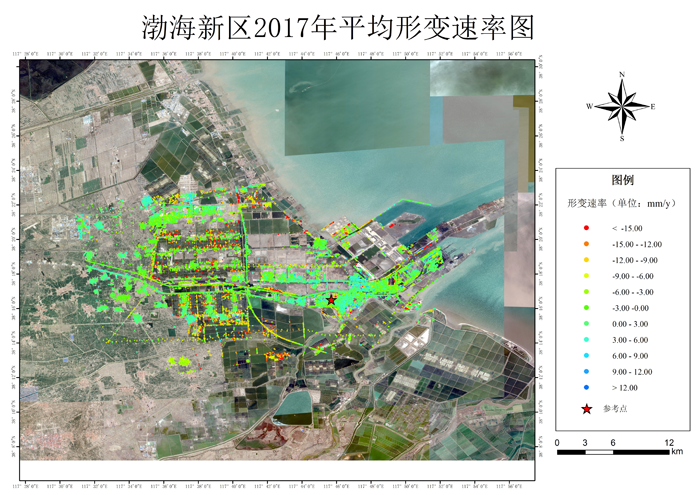700x495 pixels.
Task: Click the north arrow compass rose
Action: [x=621, y=106]
